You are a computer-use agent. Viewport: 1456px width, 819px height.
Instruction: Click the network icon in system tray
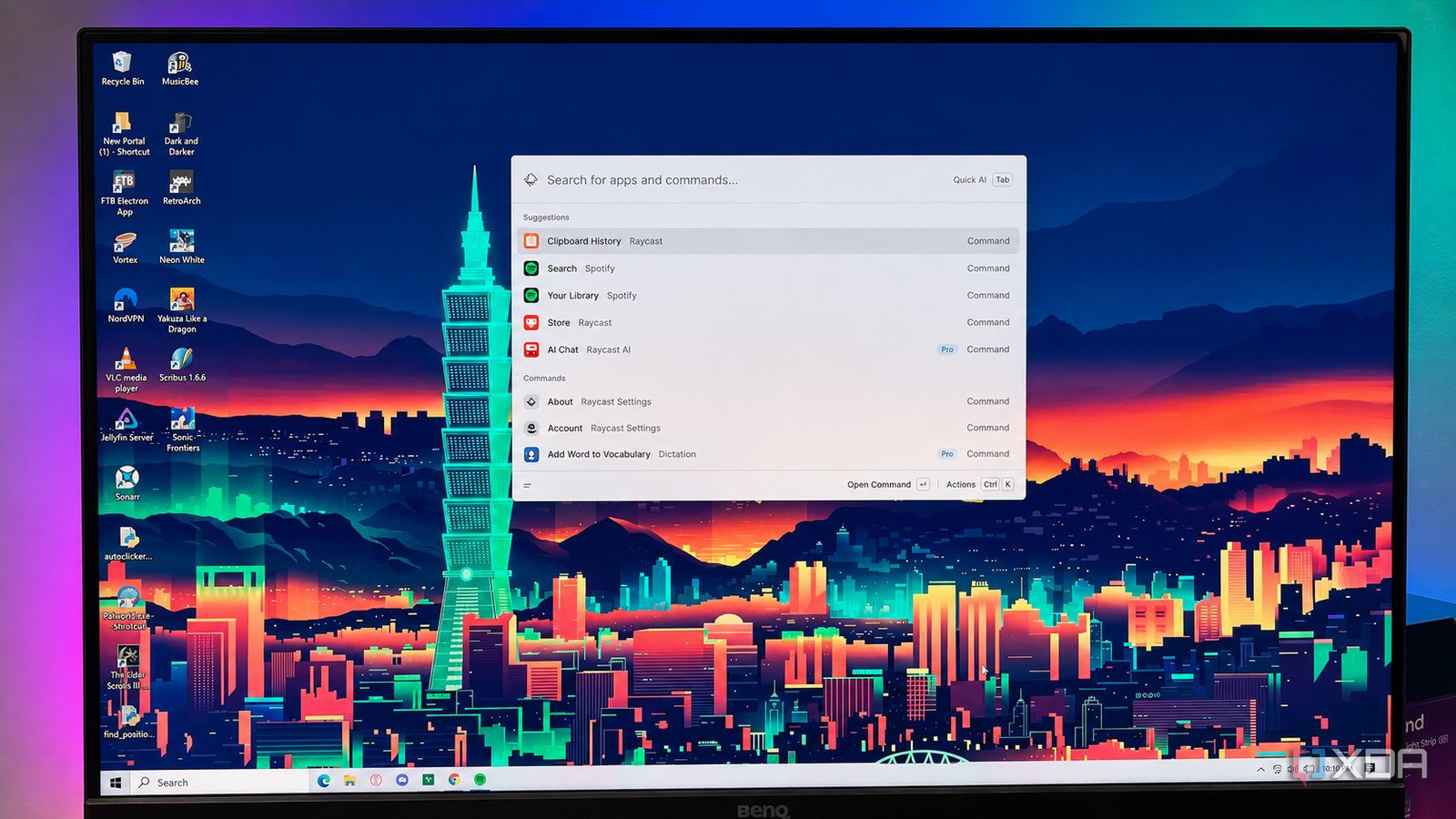pyautogui.click(x=1277, y=770)
